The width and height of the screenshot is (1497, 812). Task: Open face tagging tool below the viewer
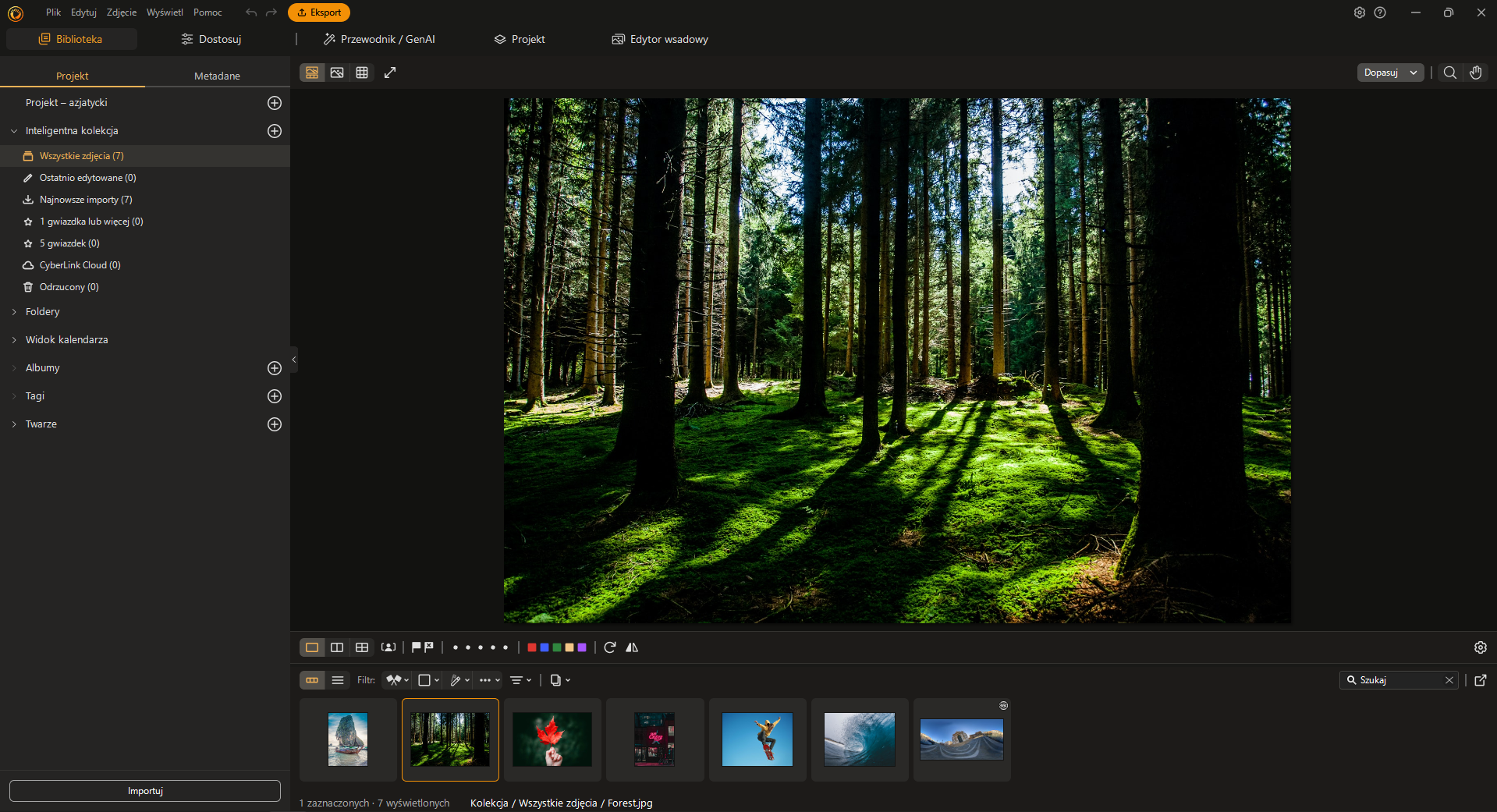click(388, 647)
